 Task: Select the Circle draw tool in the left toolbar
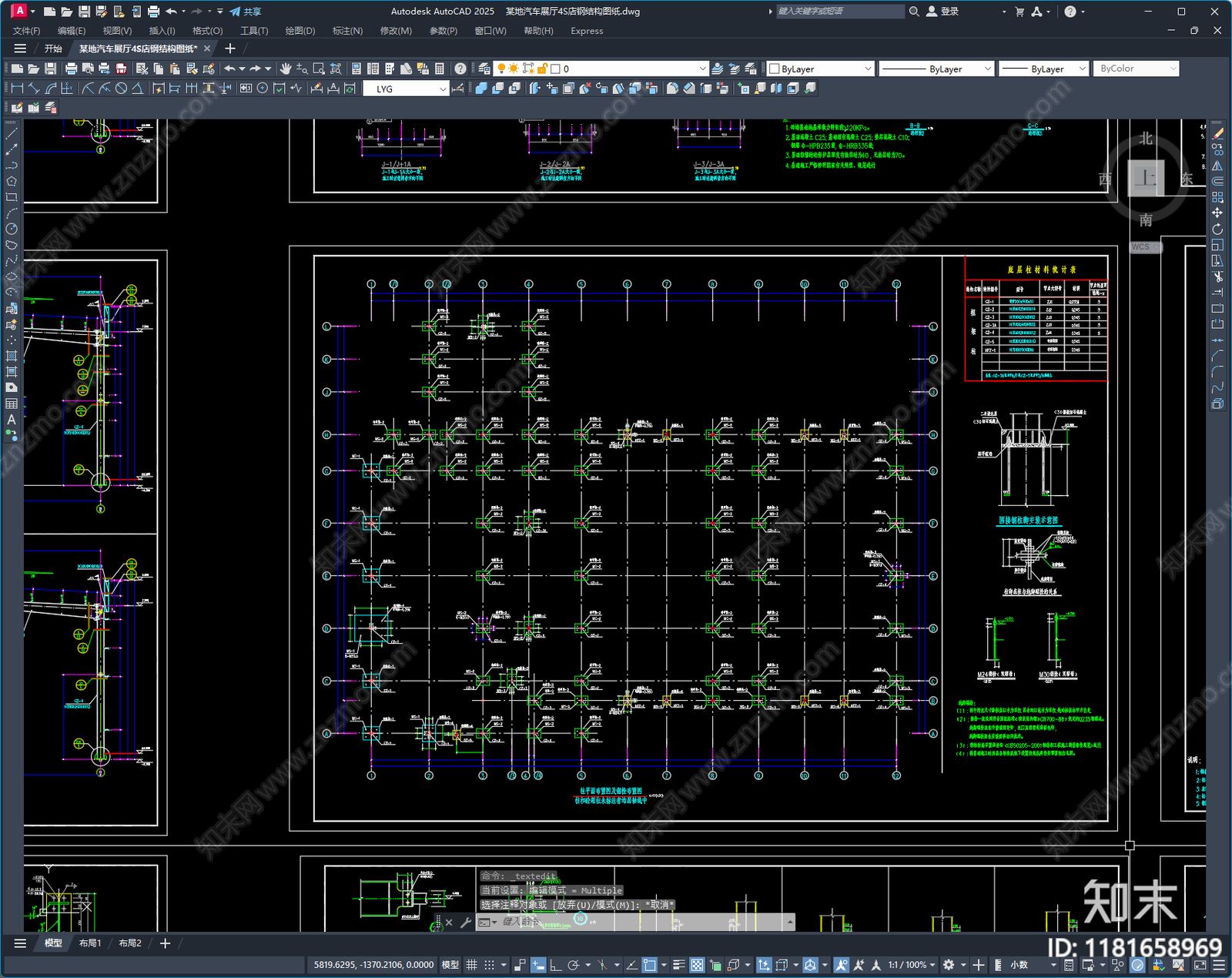click(12, 229)
